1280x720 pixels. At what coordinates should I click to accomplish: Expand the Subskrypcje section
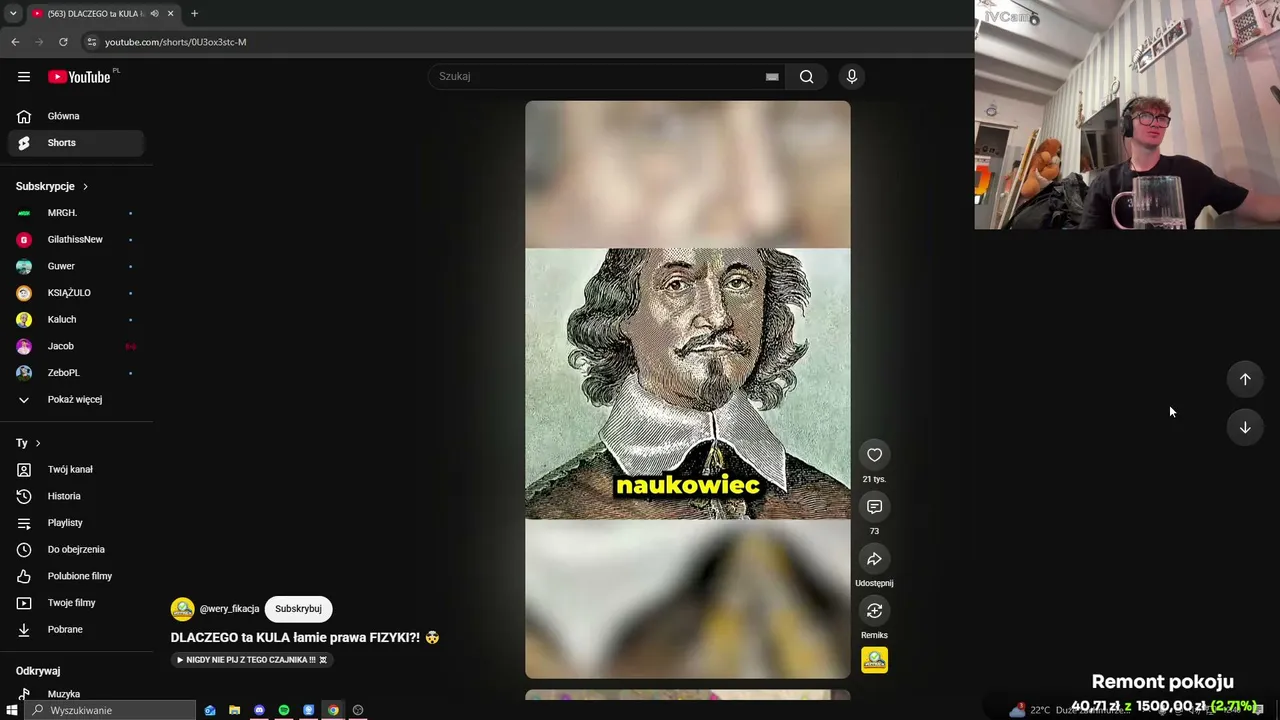pyautogui.click(x=85, y=187)
